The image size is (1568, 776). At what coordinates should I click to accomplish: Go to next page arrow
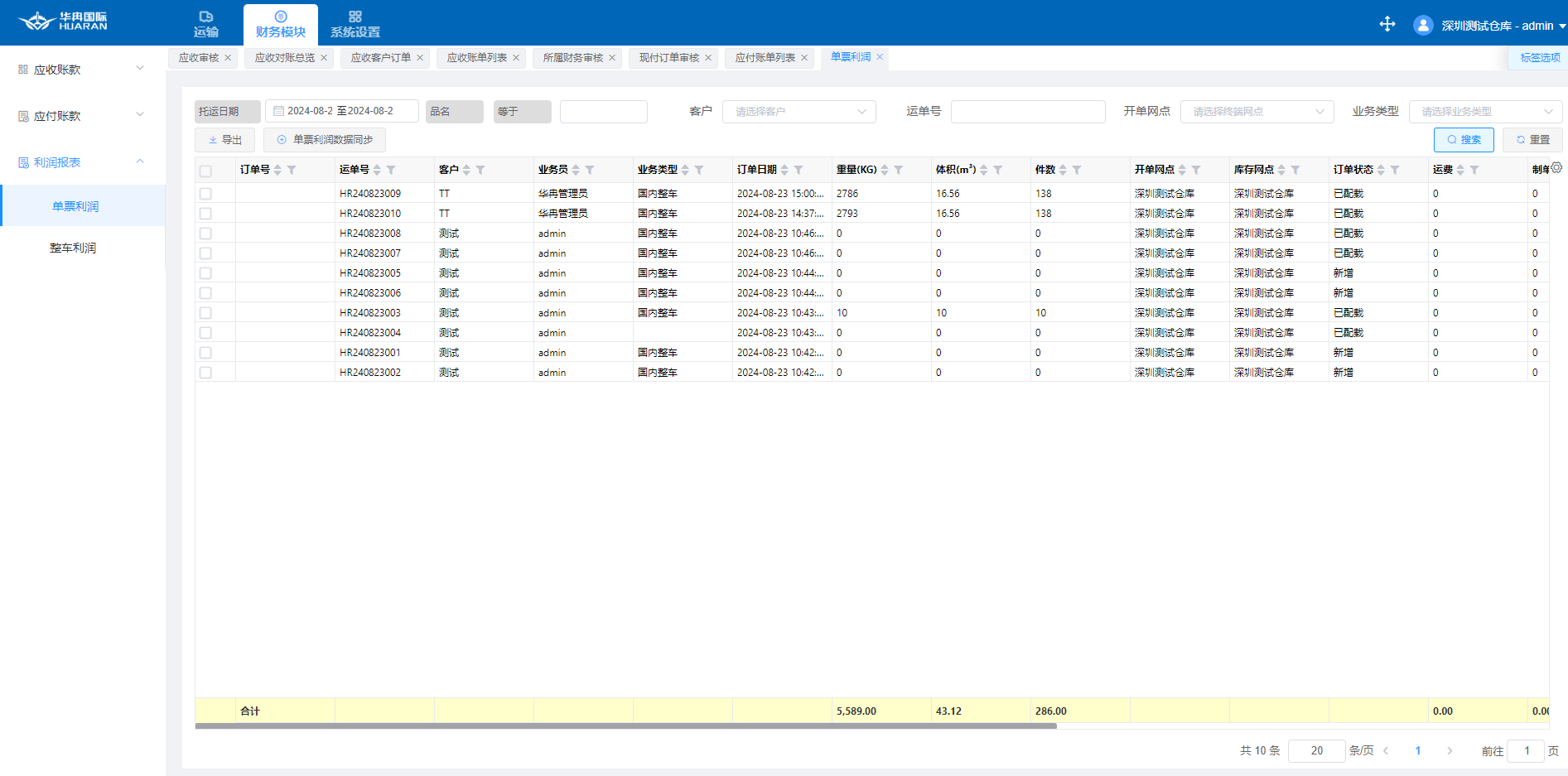tap(1450, 750)
